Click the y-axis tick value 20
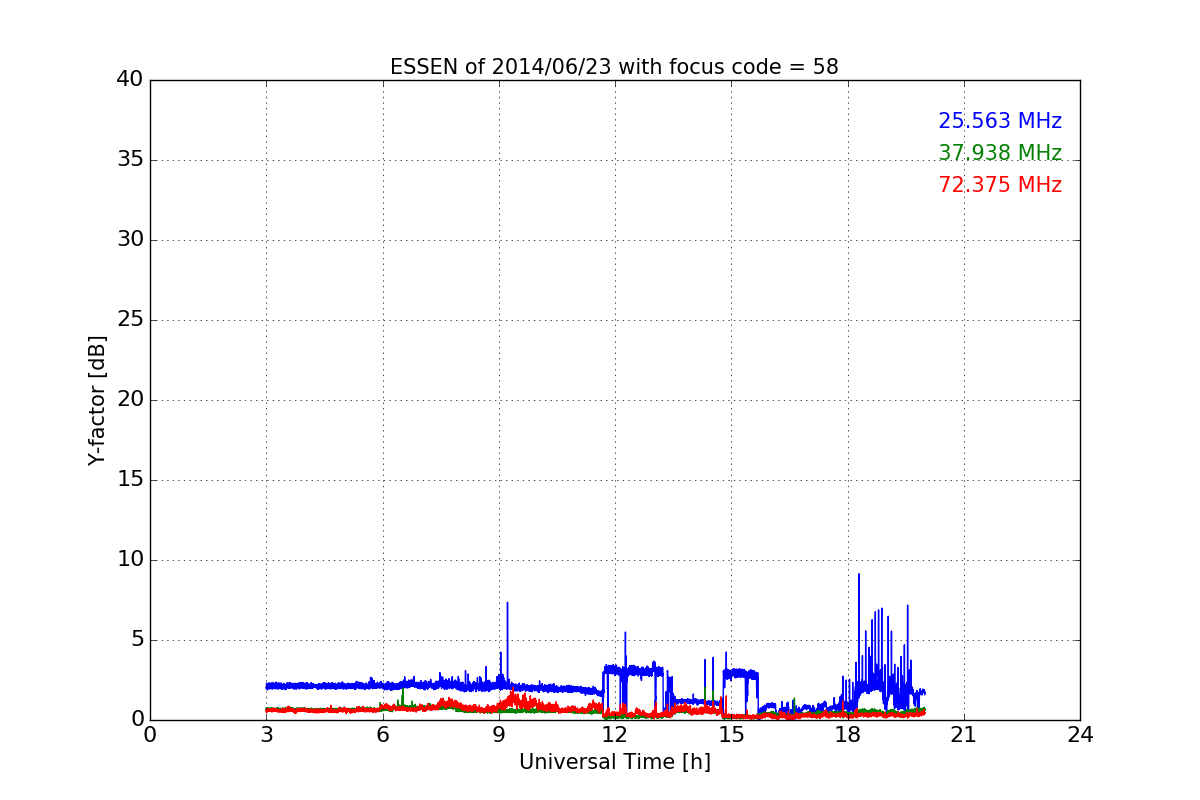This screenshot has width=1200, height=800. (x=129, y=400)
